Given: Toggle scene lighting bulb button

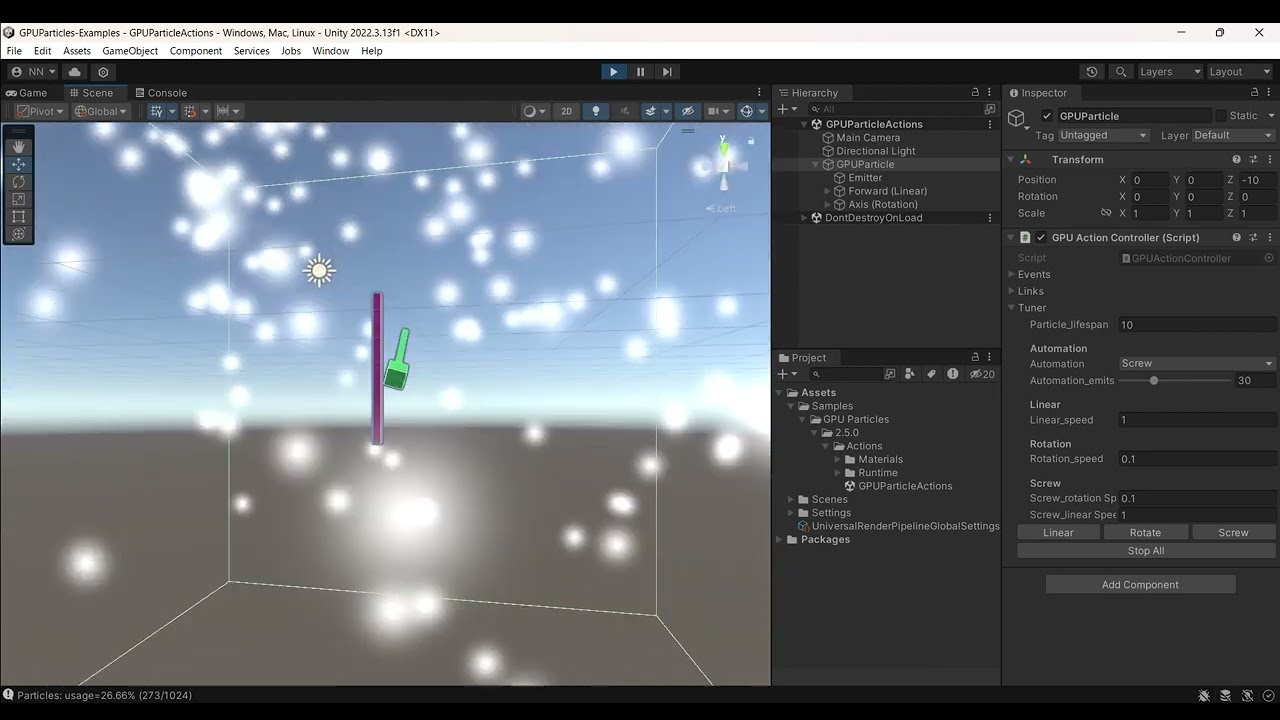Looking at the screenshot, I should click(596, 111).
